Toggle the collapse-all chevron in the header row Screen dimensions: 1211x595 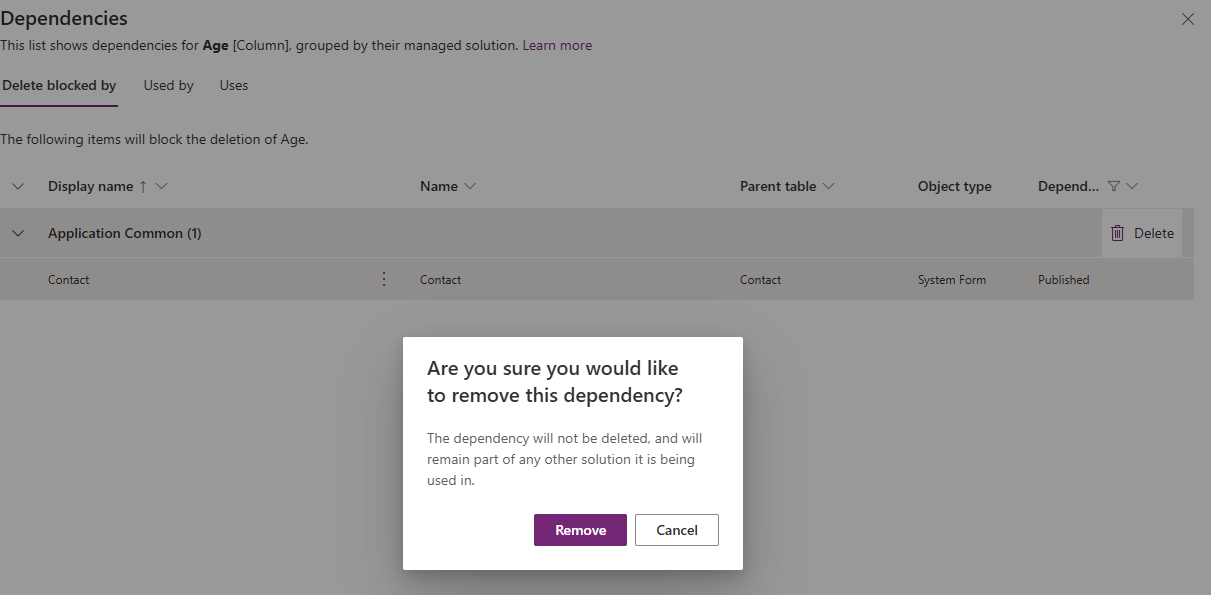18,186
